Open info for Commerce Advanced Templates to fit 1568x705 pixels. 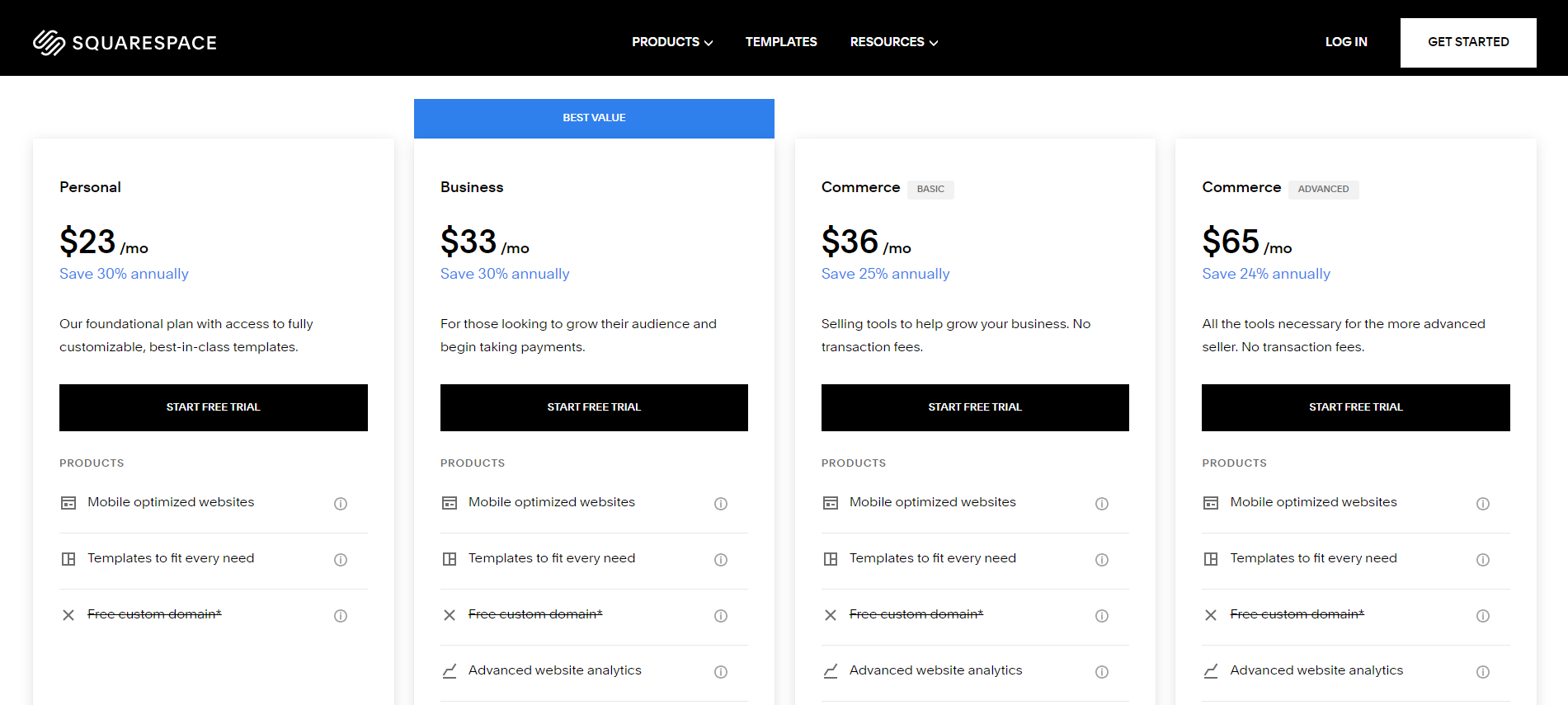(x=1483, y=560)
